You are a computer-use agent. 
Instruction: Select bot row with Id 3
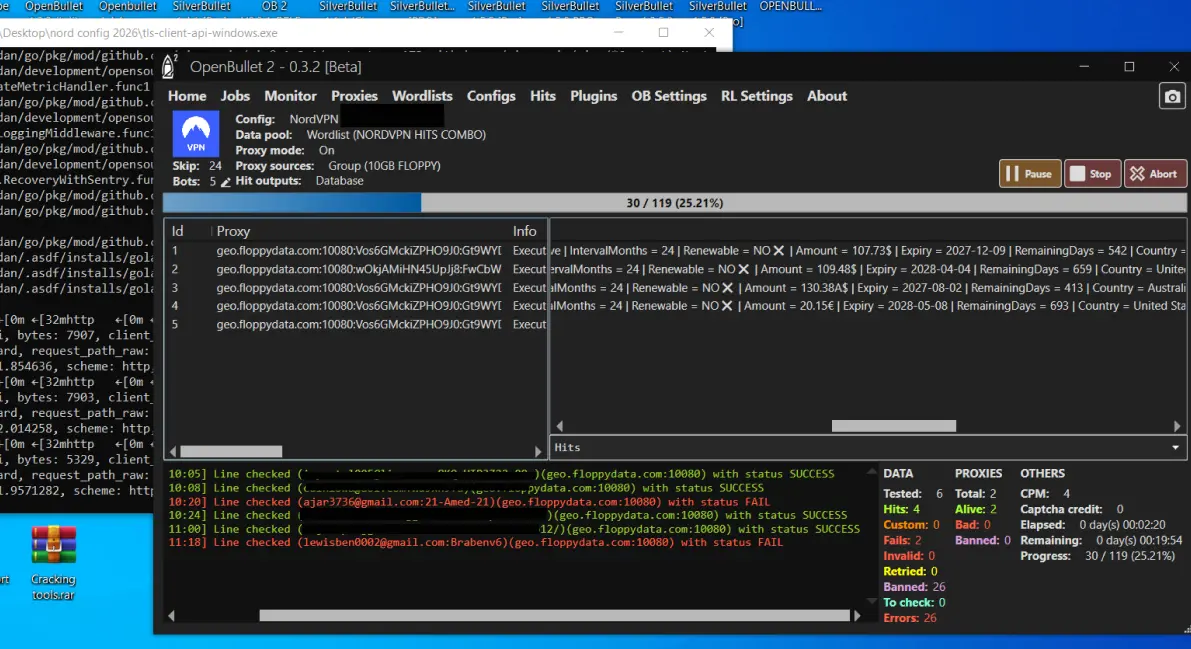[356, 288]
